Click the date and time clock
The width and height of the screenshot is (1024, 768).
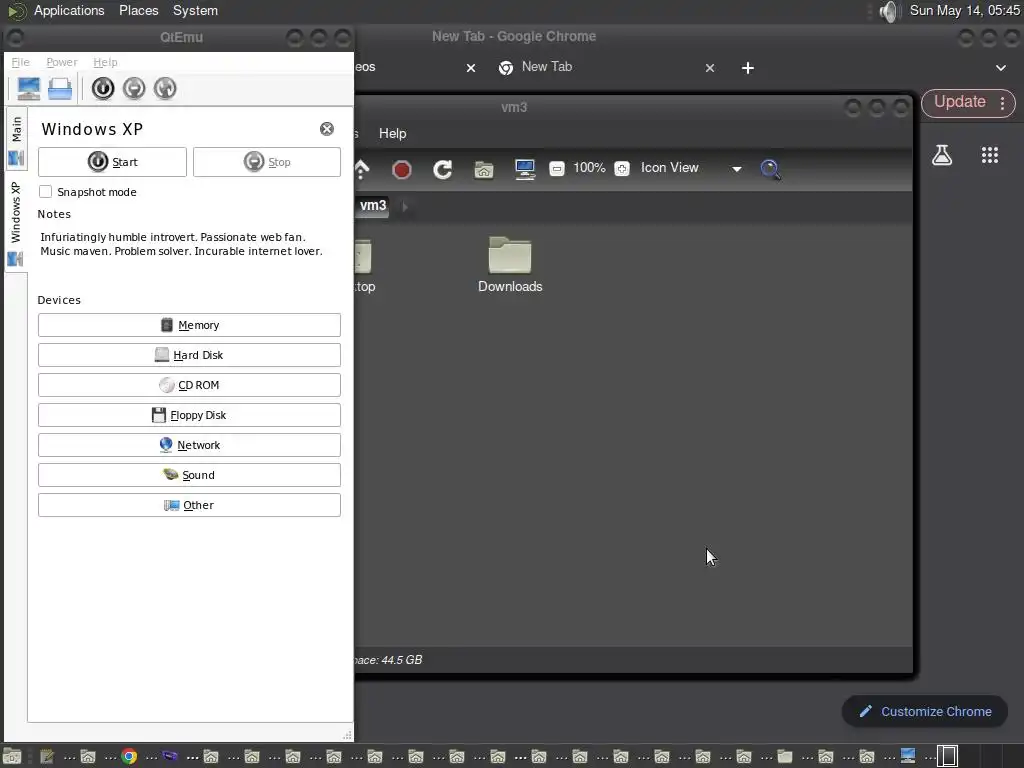[x=965, y=10]
